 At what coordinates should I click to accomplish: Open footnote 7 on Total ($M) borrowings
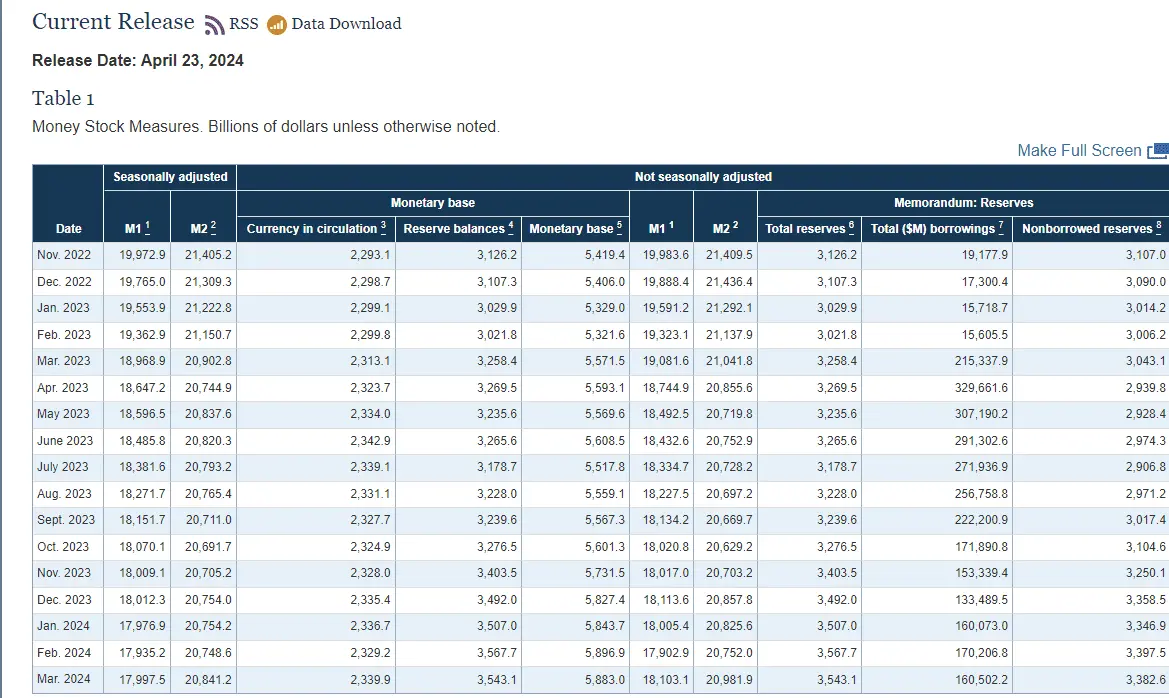[x=1000, y=227]
